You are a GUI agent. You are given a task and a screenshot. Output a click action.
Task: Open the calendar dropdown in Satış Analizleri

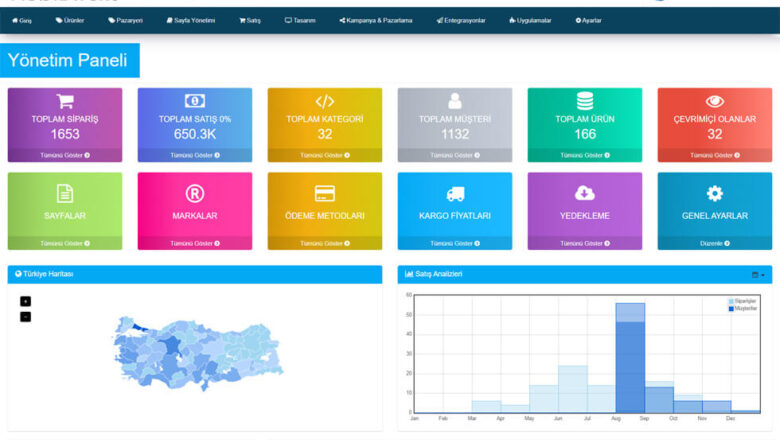pyautogui.click(x=758, y=274)
